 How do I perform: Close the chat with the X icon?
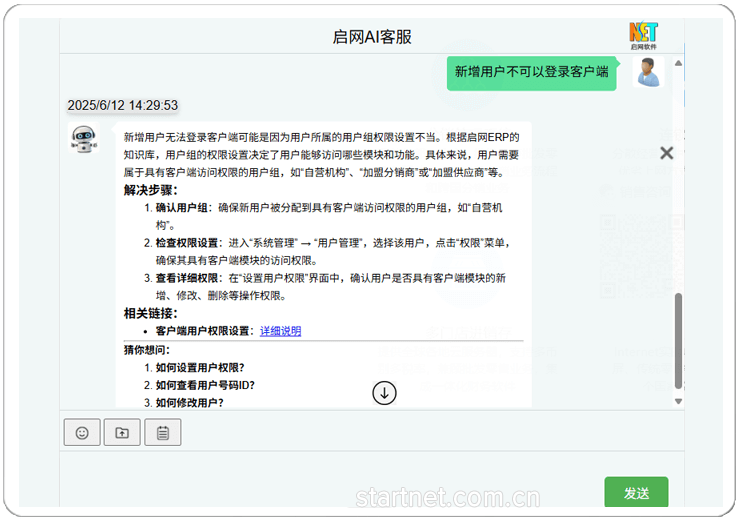[x=666, y=153]
